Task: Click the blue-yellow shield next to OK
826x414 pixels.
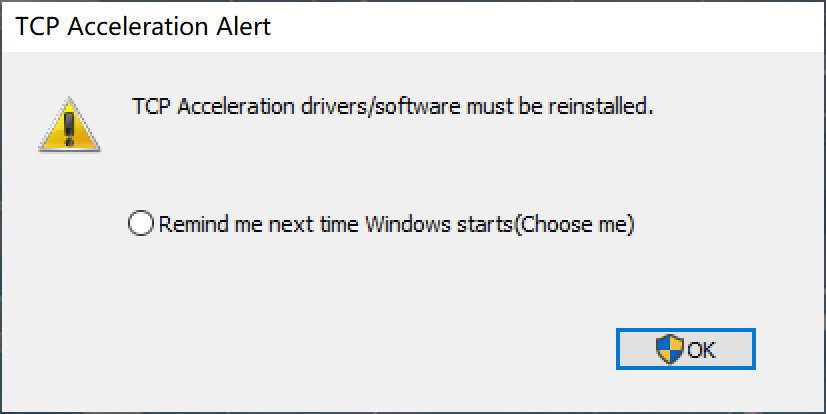Action: pyautogui.click(x=670, y=349)
